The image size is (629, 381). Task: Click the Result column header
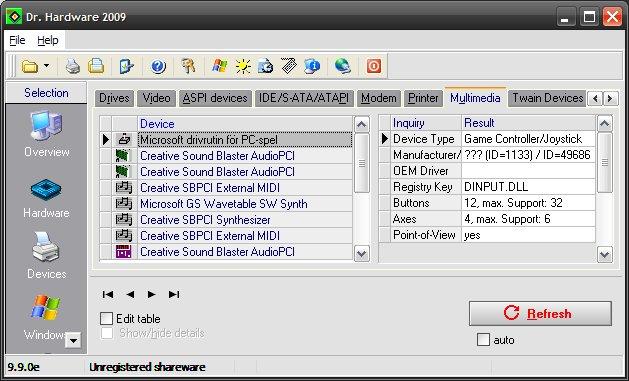pos(528,123)
